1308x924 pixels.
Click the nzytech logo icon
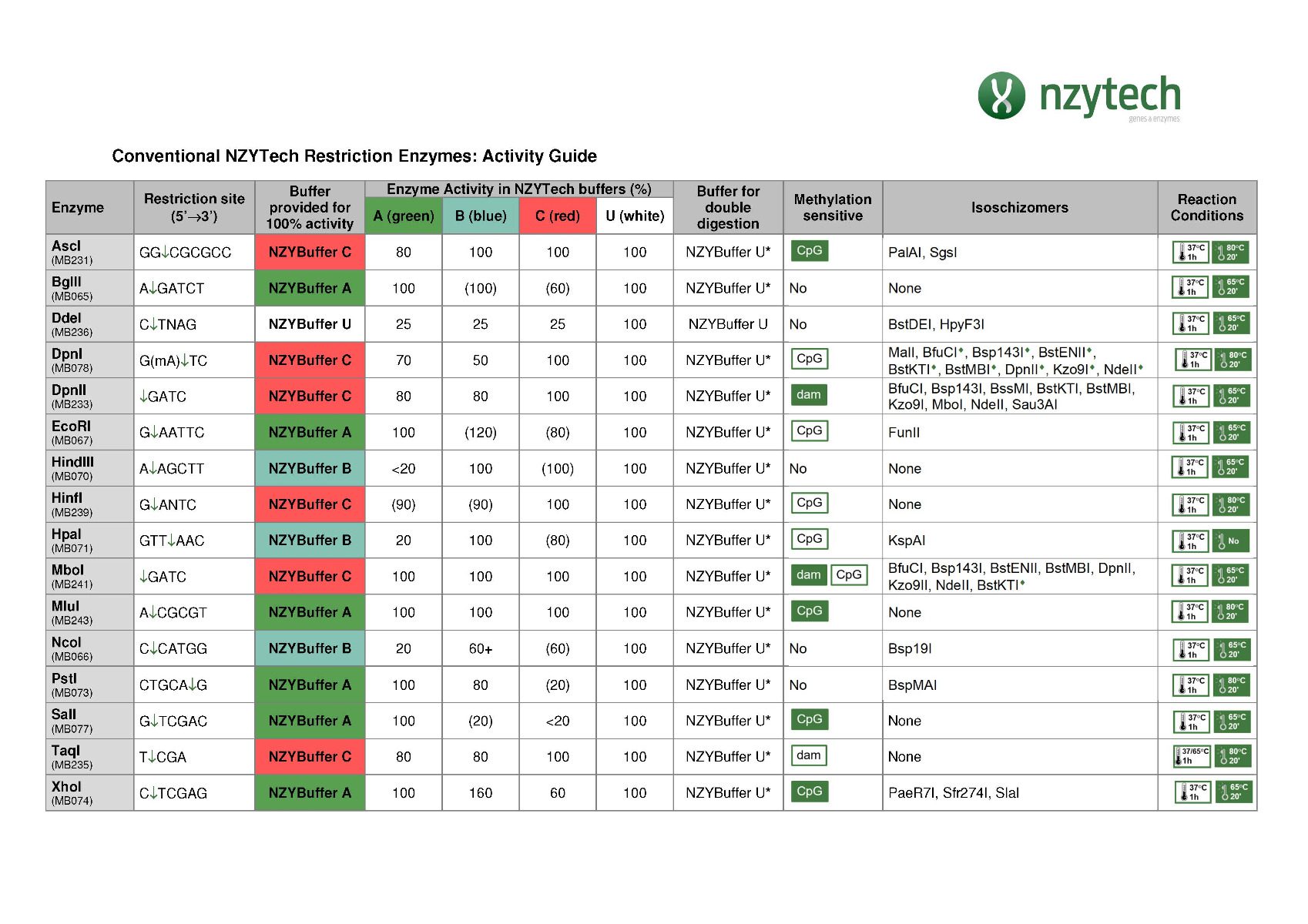(x=1001, y=95)
